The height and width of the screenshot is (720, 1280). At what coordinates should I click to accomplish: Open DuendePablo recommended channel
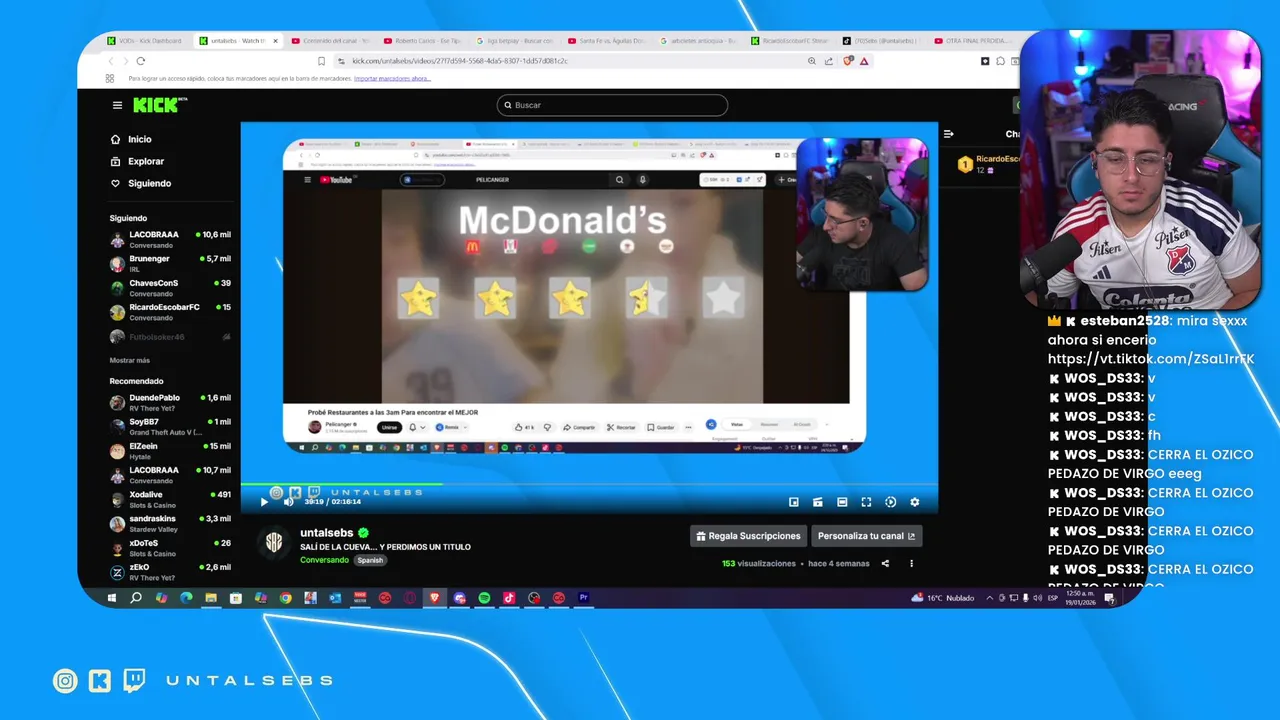click(x=170, y=403)
